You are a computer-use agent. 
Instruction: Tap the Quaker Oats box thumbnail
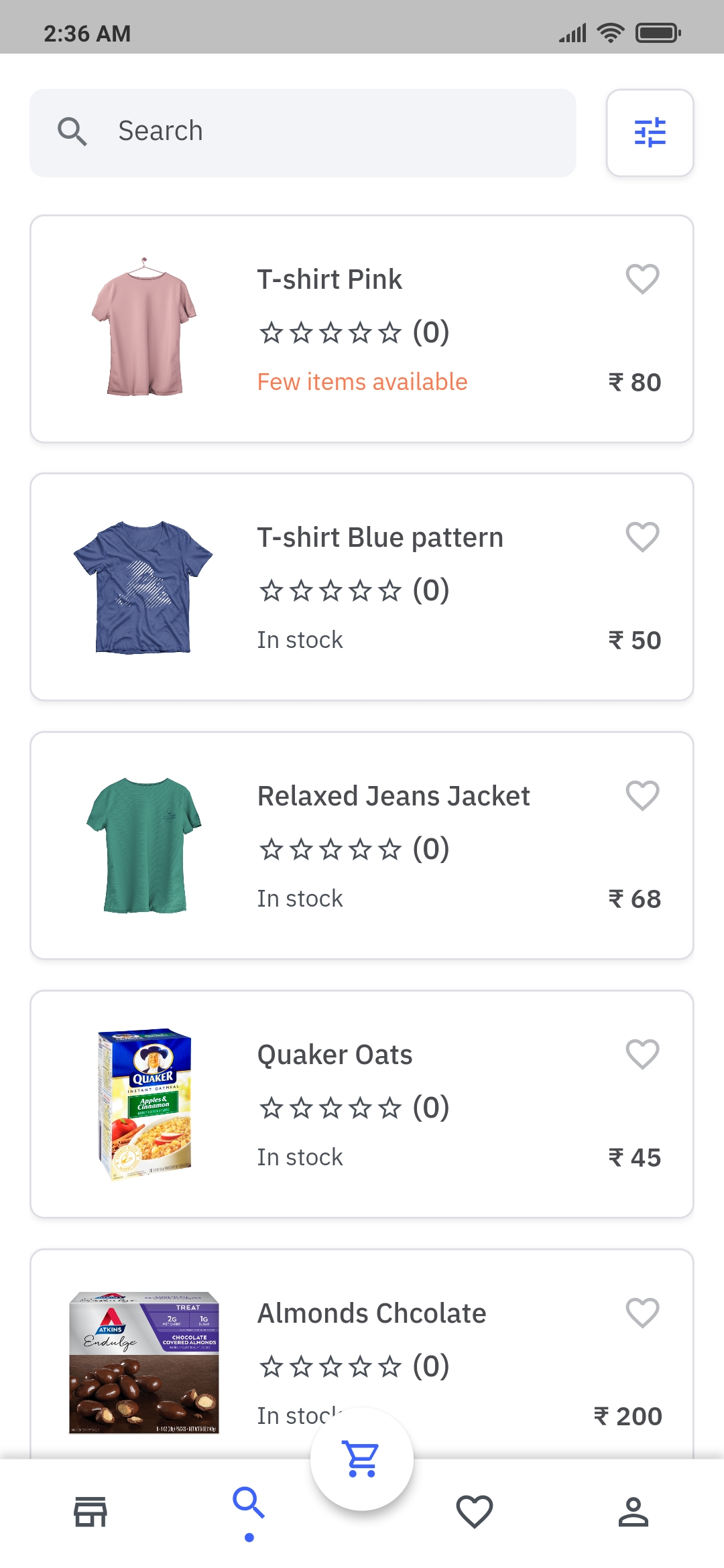click(x=144, y=1104)
